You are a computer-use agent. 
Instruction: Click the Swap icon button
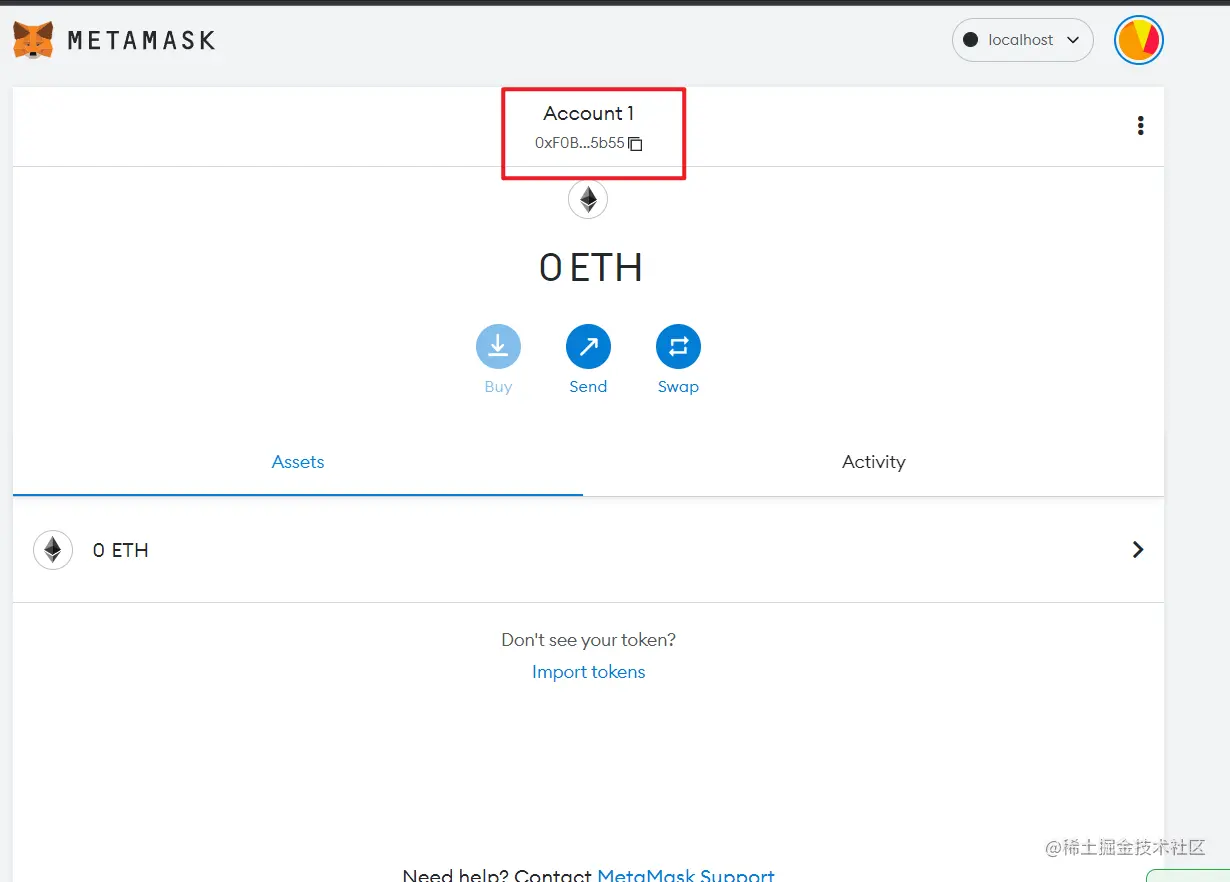[678, 347]
